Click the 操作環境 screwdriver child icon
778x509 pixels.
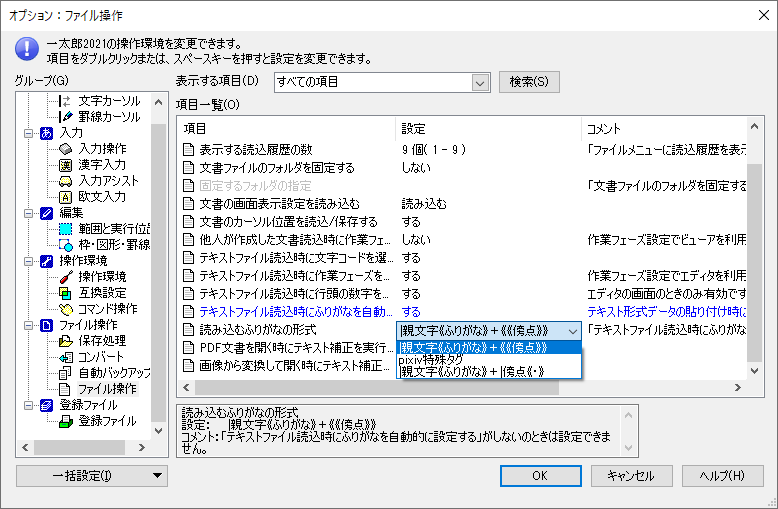point(65,277)
